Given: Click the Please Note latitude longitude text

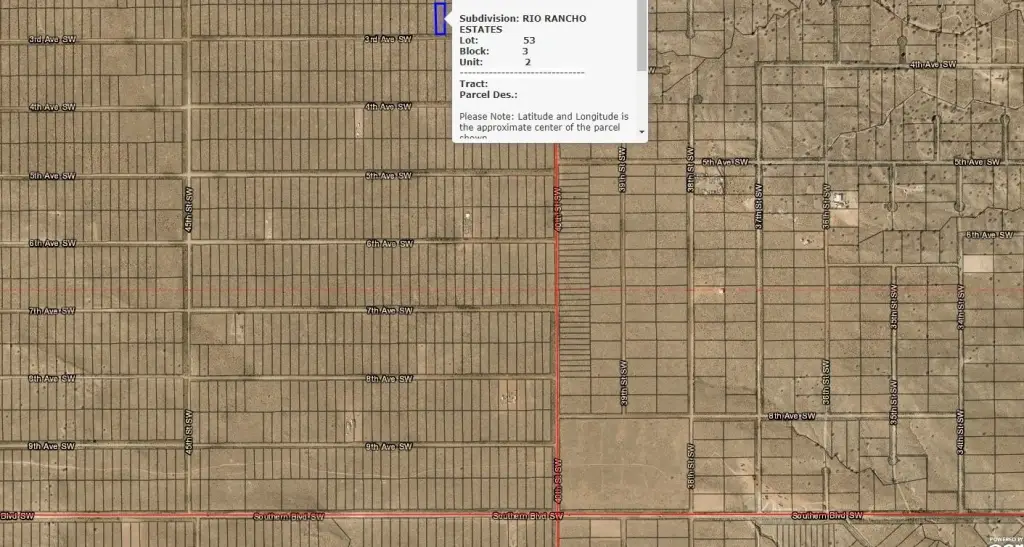Looking at the screenshot, I should [543, 122].
